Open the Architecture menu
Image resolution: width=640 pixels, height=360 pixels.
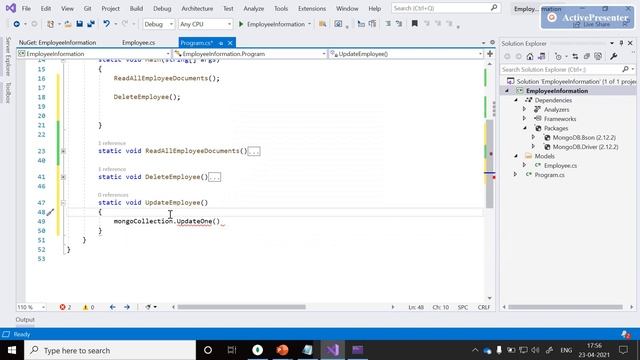(197, 8)
